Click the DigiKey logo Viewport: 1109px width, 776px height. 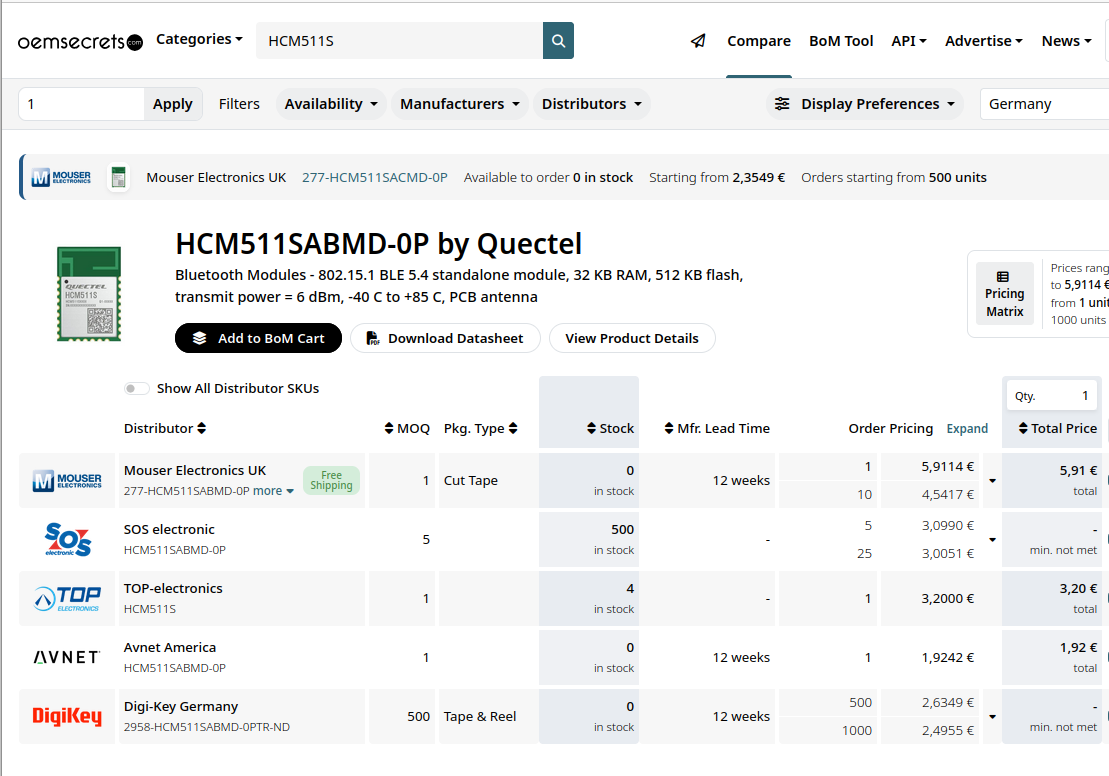click(x=67, y=716)
